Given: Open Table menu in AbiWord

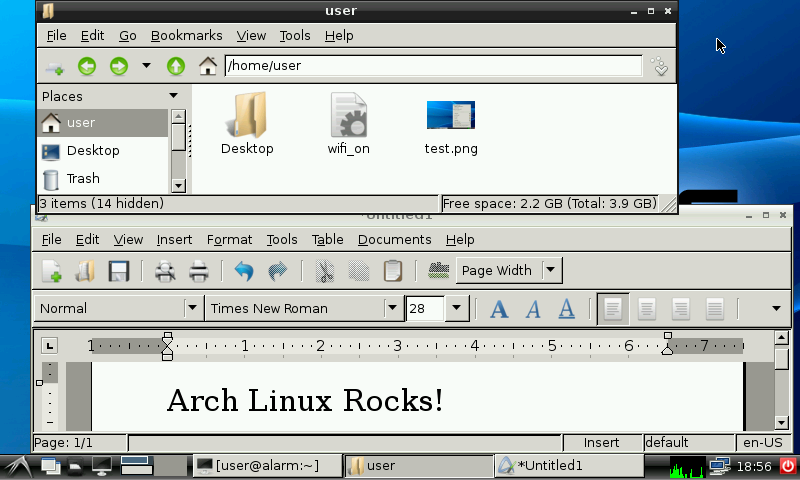Looking at the screenshot, I should pyautogui.click(x=328, y=240).
